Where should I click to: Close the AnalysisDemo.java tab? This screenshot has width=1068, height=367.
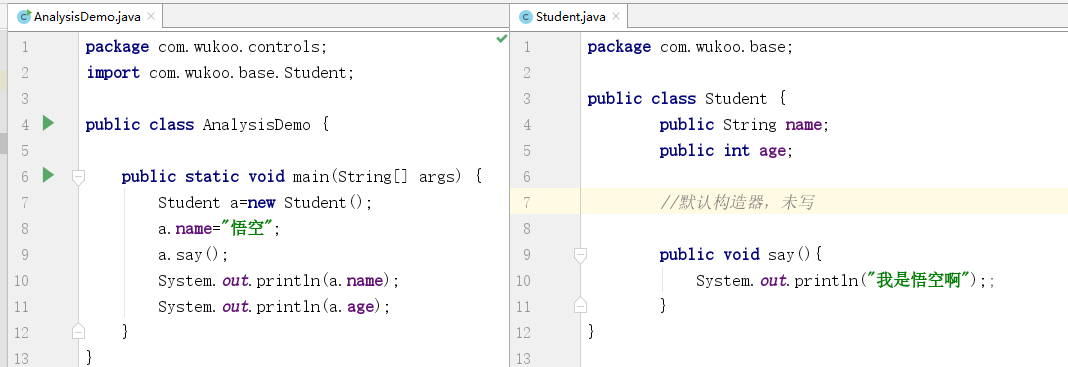151,16
